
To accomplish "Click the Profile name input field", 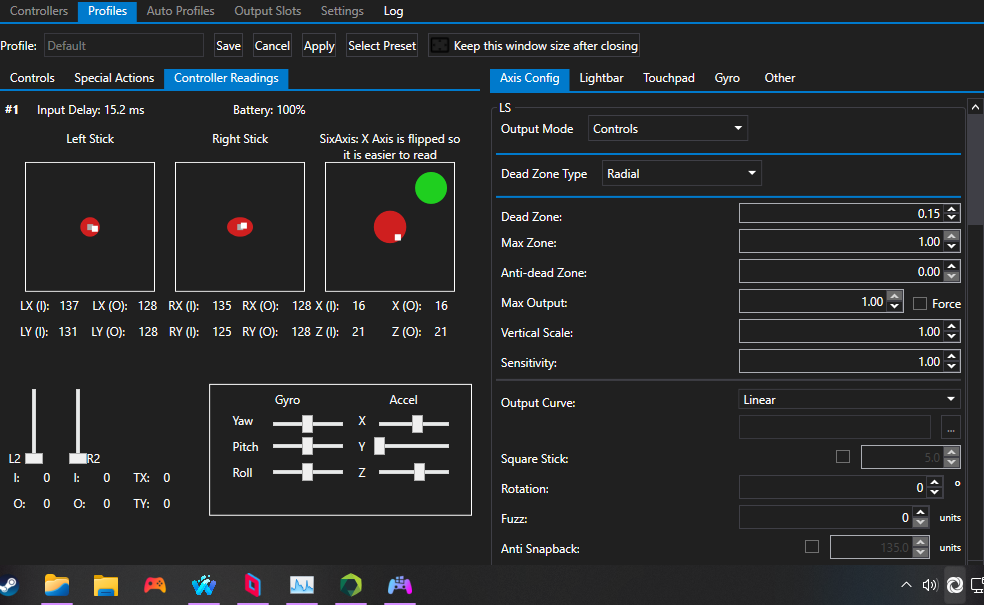I will click(x=123, y=45).
